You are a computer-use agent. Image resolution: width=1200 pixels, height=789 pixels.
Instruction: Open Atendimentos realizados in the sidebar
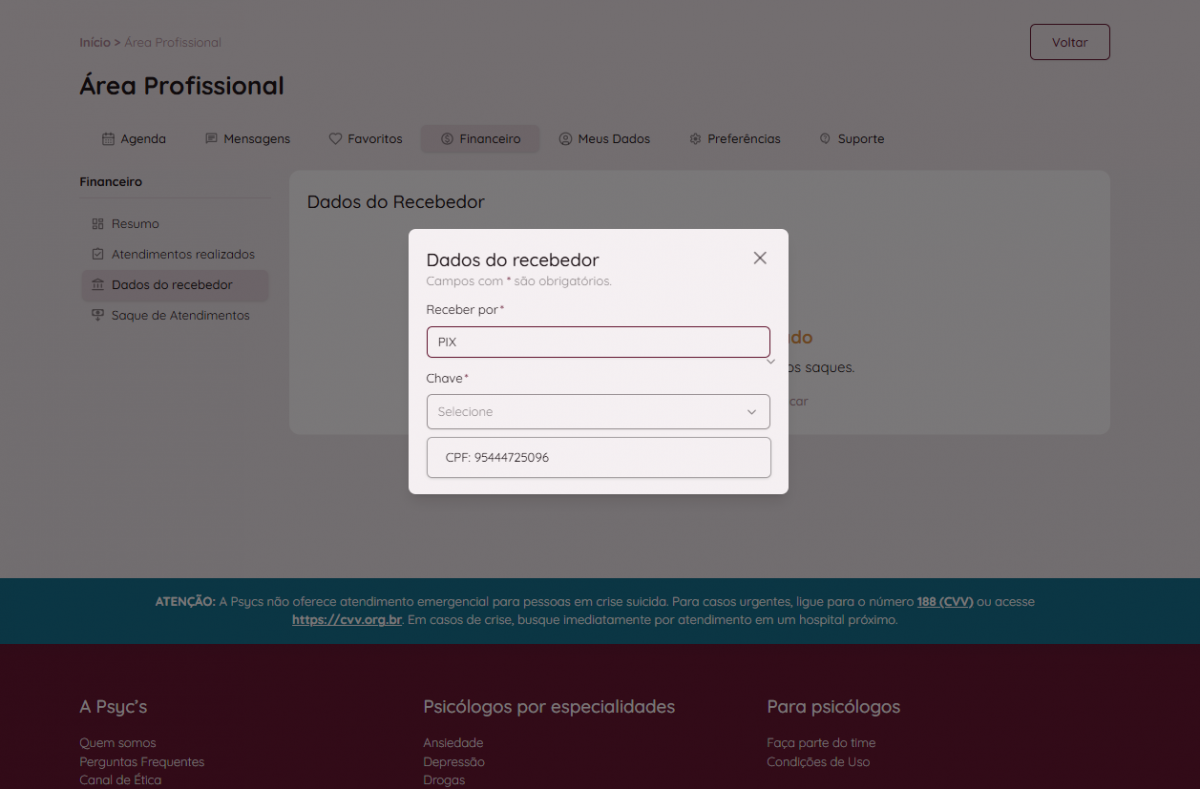[183, 254]
